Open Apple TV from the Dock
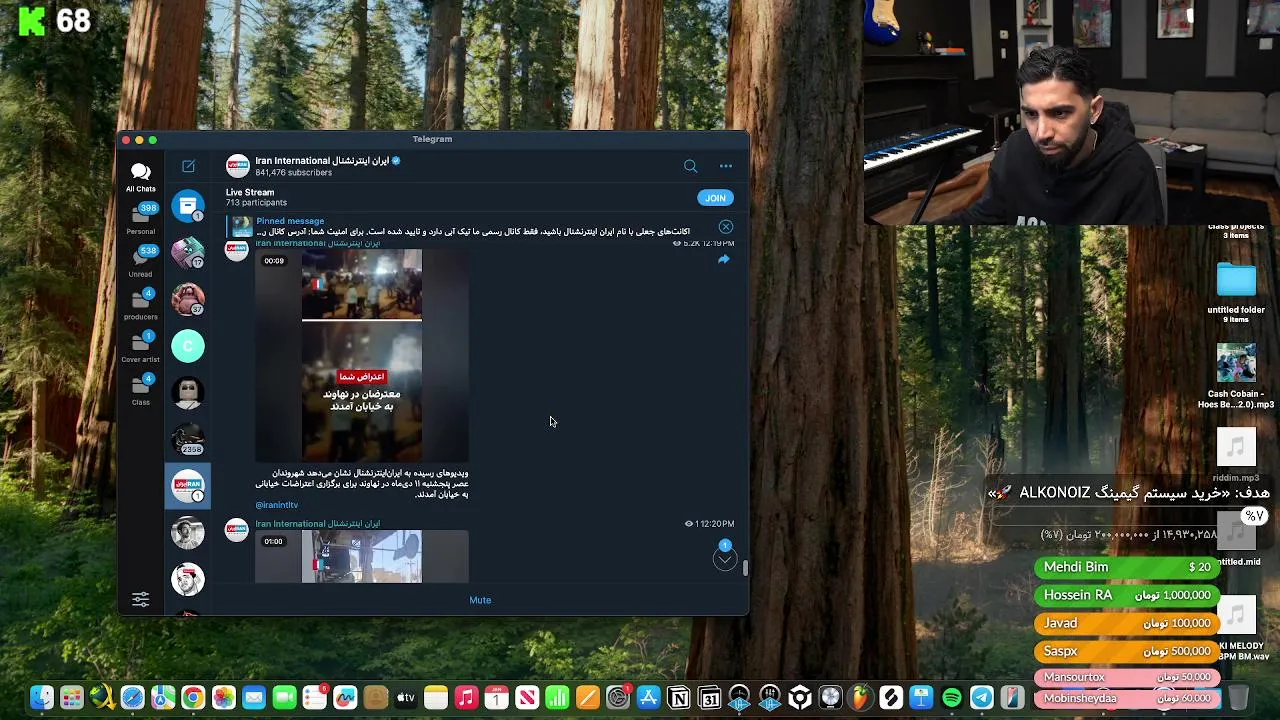The width and height of the screenshot is (1280, 720). point(405,698)
